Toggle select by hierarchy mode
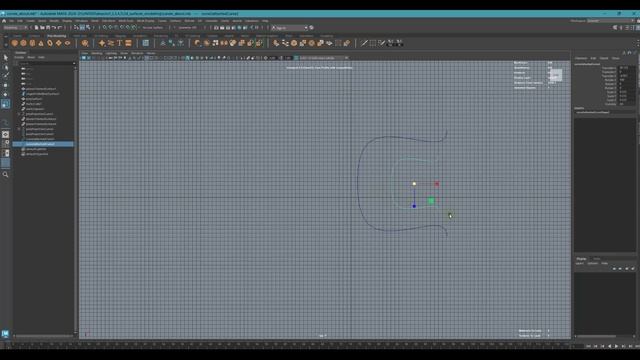The height and width of the screenshot is (360, 640). (x=76, y=27)
